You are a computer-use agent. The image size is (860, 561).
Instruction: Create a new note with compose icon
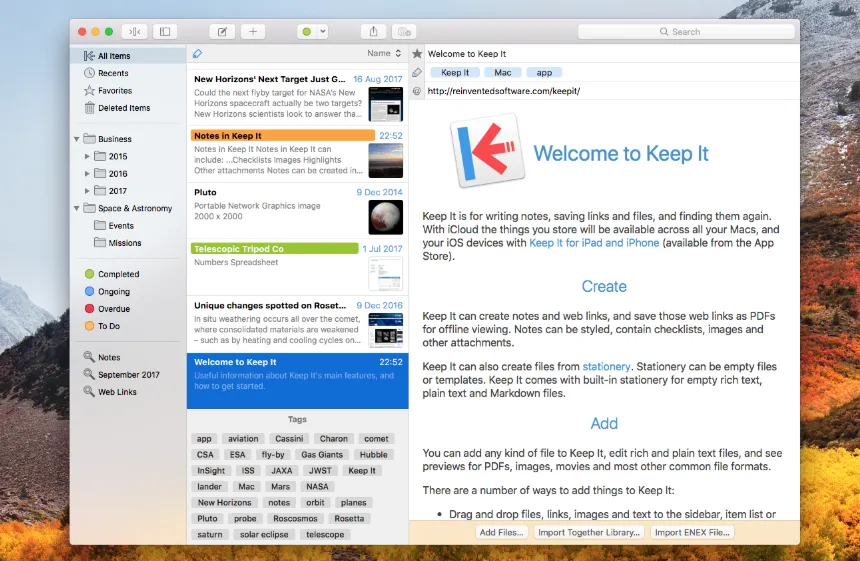coord(222,32)
